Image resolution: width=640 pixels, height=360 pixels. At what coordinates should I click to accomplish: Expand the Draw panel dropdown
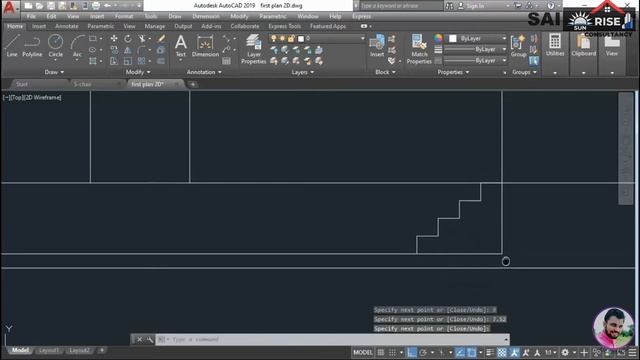54,72
